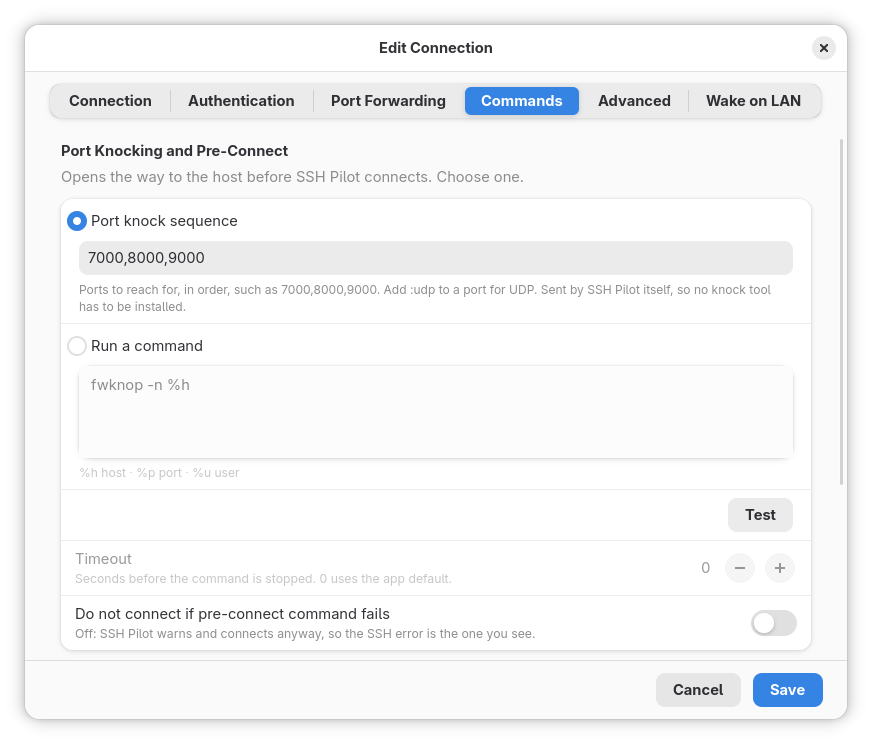Click the 'Port Knocking and Pre-Connect' heading
The width and height of the screenshot is (872, 744).
click(174, 151)
